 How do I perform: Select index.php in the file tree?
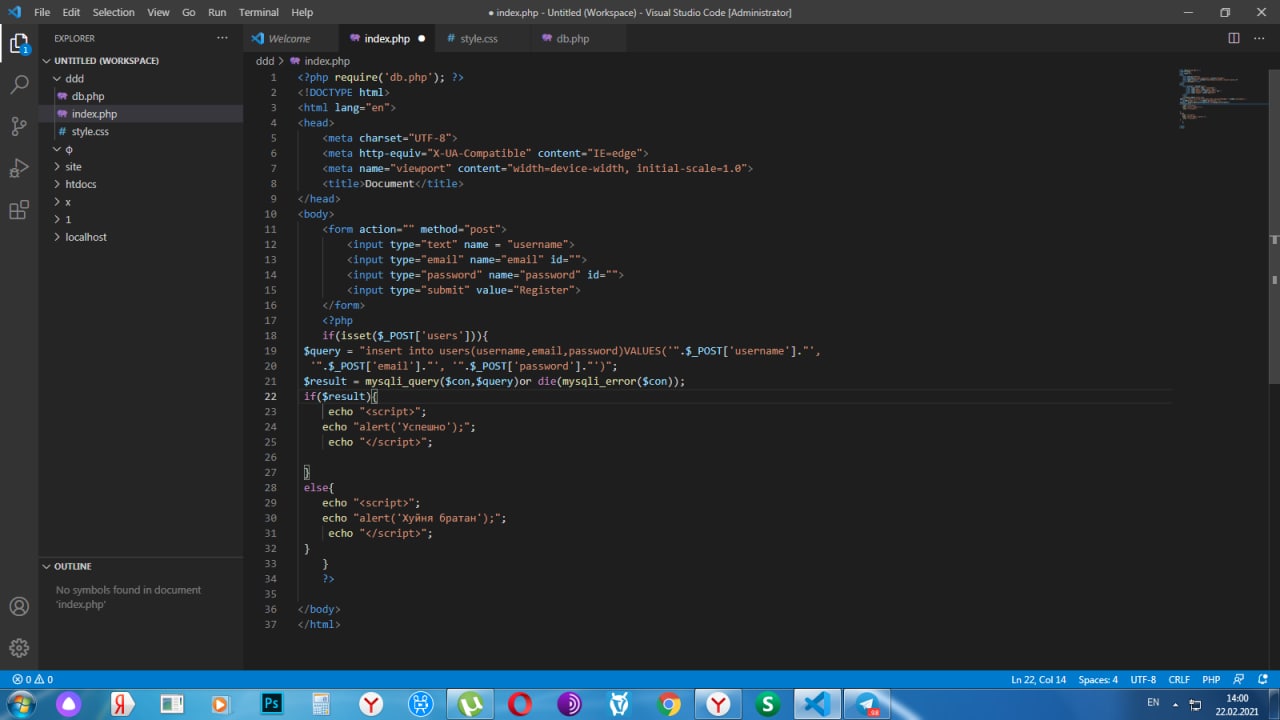click(x=140, y=114)
